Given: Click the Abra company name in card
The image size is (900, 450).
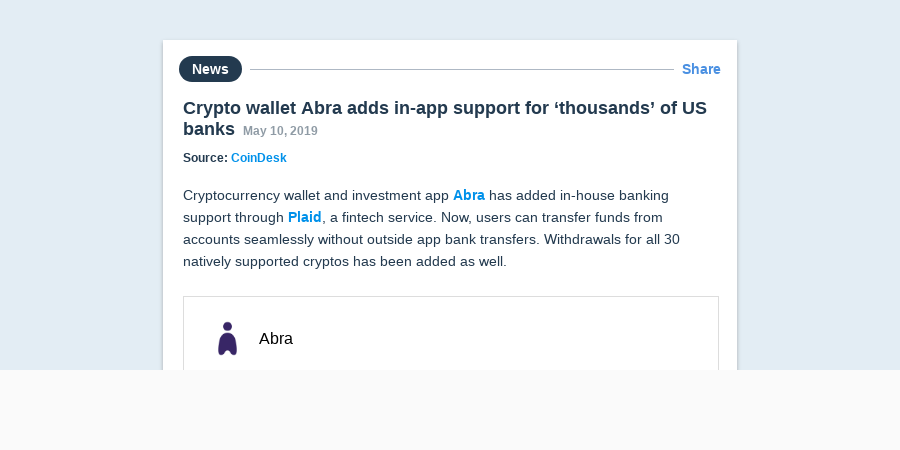Looking at the screenshot, I should point(276,339).
